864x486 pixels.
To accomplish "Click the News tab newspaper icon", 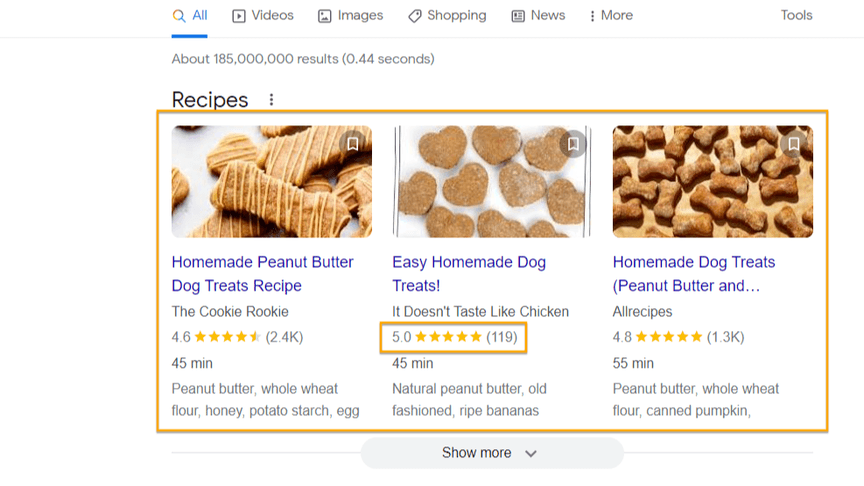I will point(518,16).
